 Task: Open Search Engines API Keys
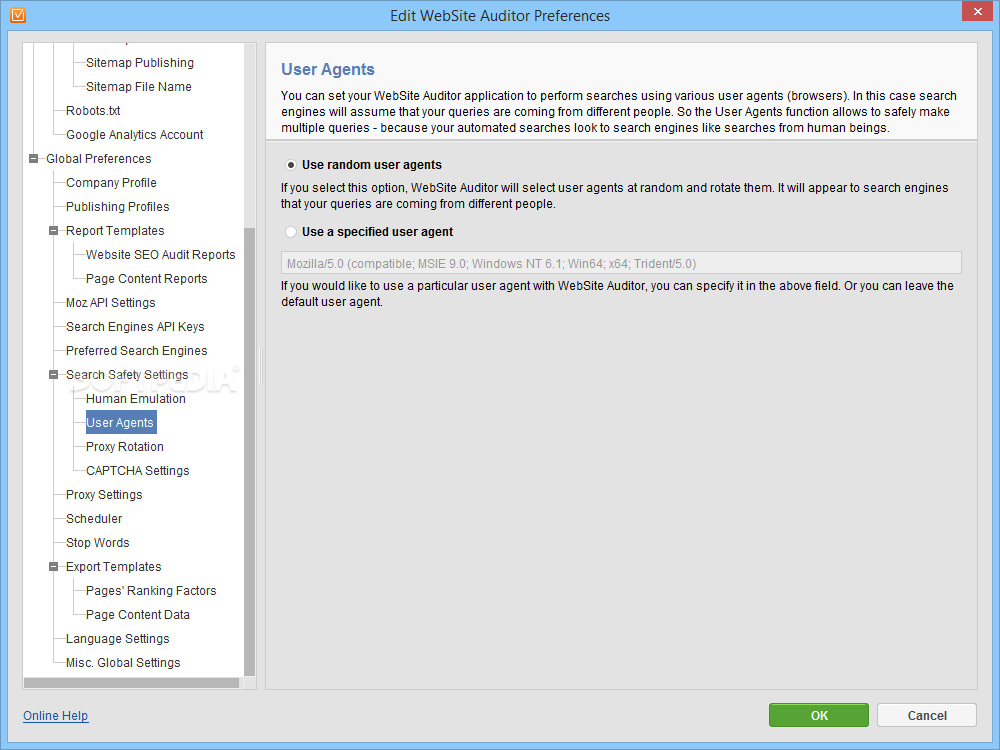[x=135, y=327]
